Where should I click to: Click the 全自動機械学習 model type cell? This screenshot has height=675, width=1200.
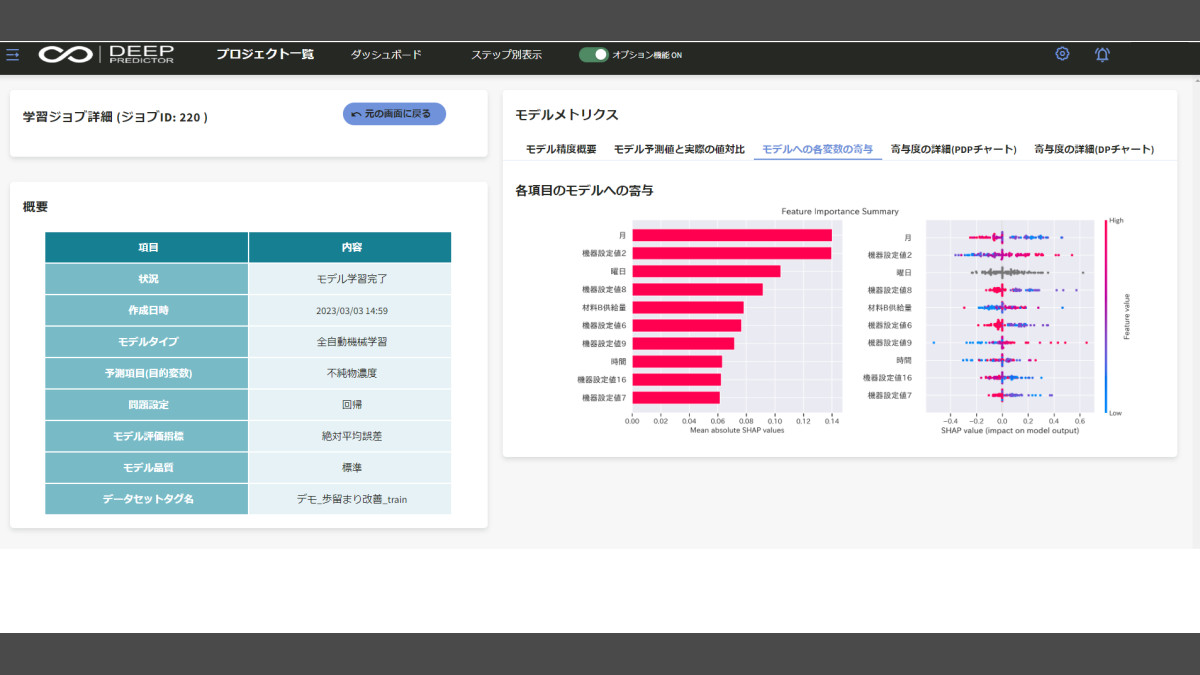350,342
